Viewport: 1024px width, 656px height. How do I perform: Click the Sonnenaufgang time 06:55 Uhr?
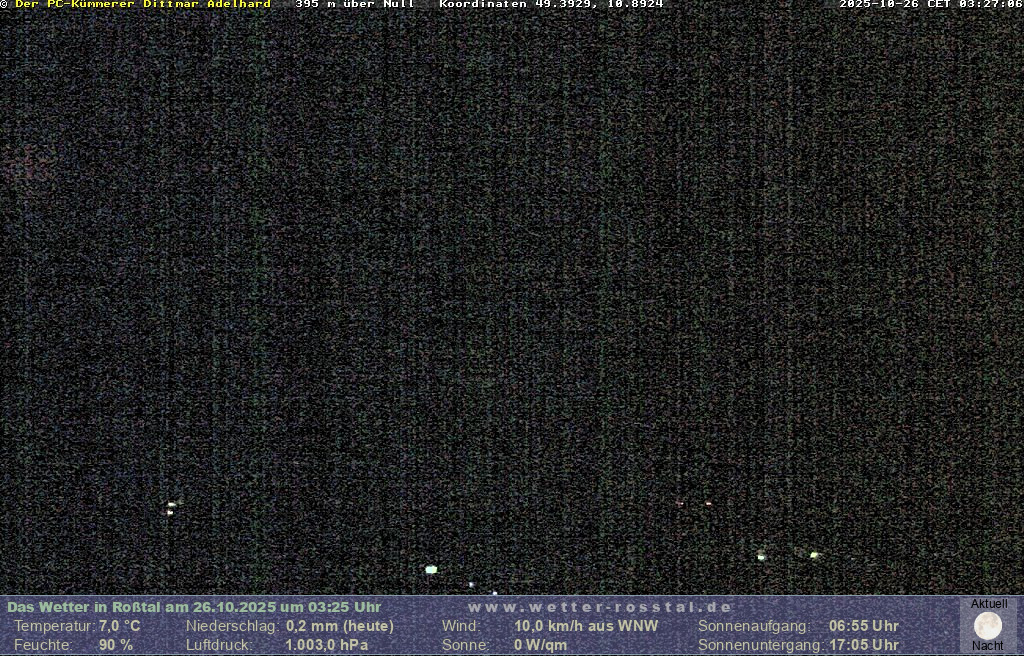pos(864,626)
